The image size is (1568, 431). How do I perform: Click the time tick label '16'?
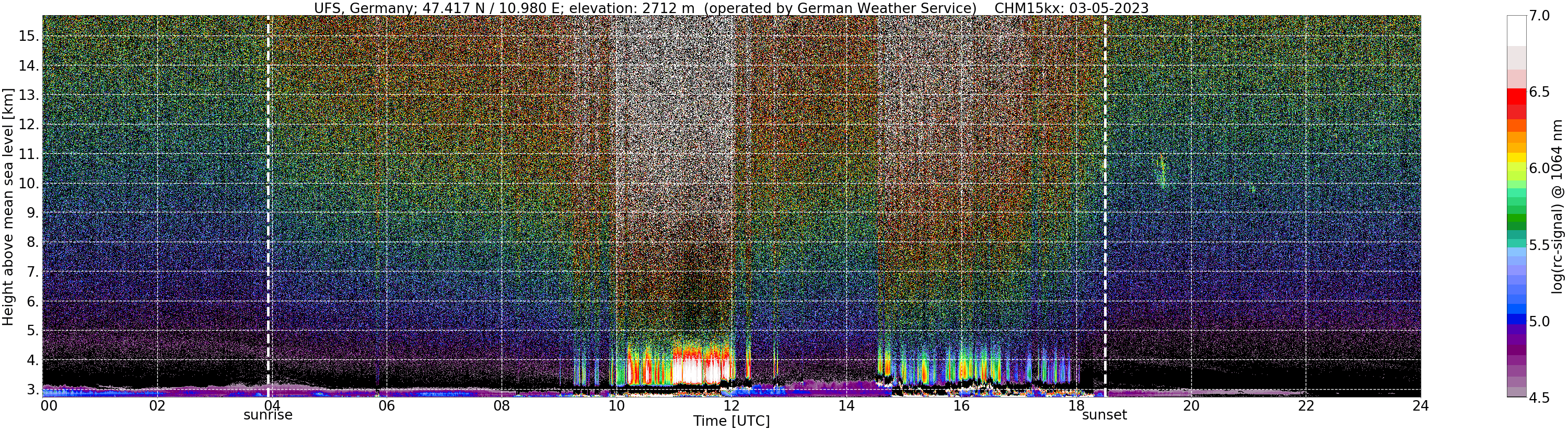(961, 406)
